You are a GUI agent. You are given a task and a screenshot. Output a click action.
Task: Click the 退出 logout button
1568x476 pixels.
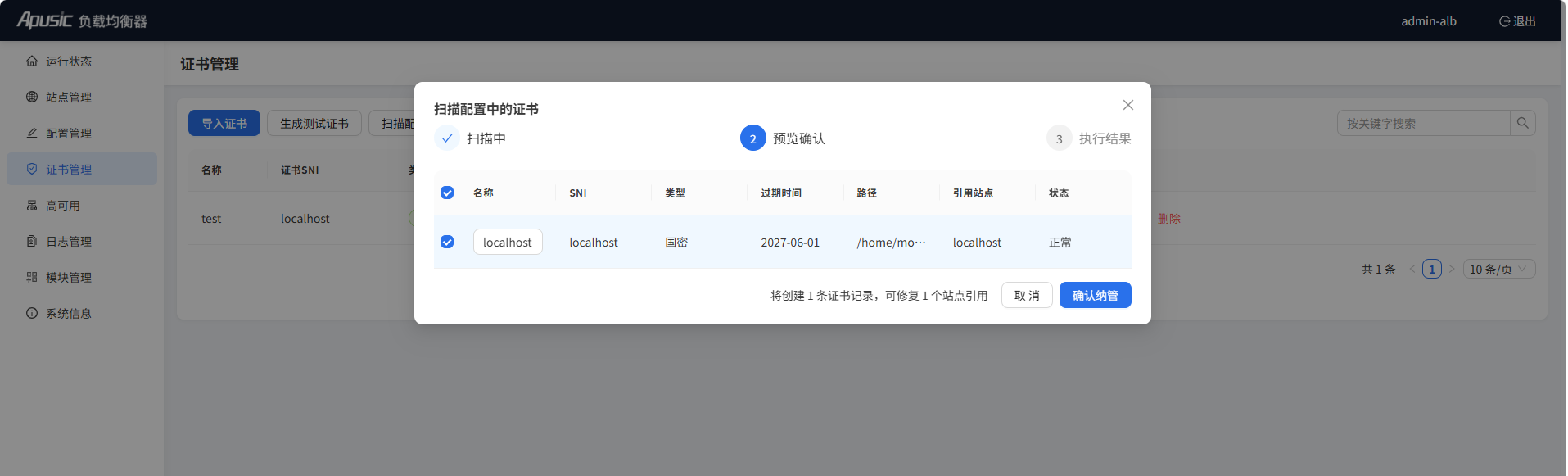point(1517,21)
